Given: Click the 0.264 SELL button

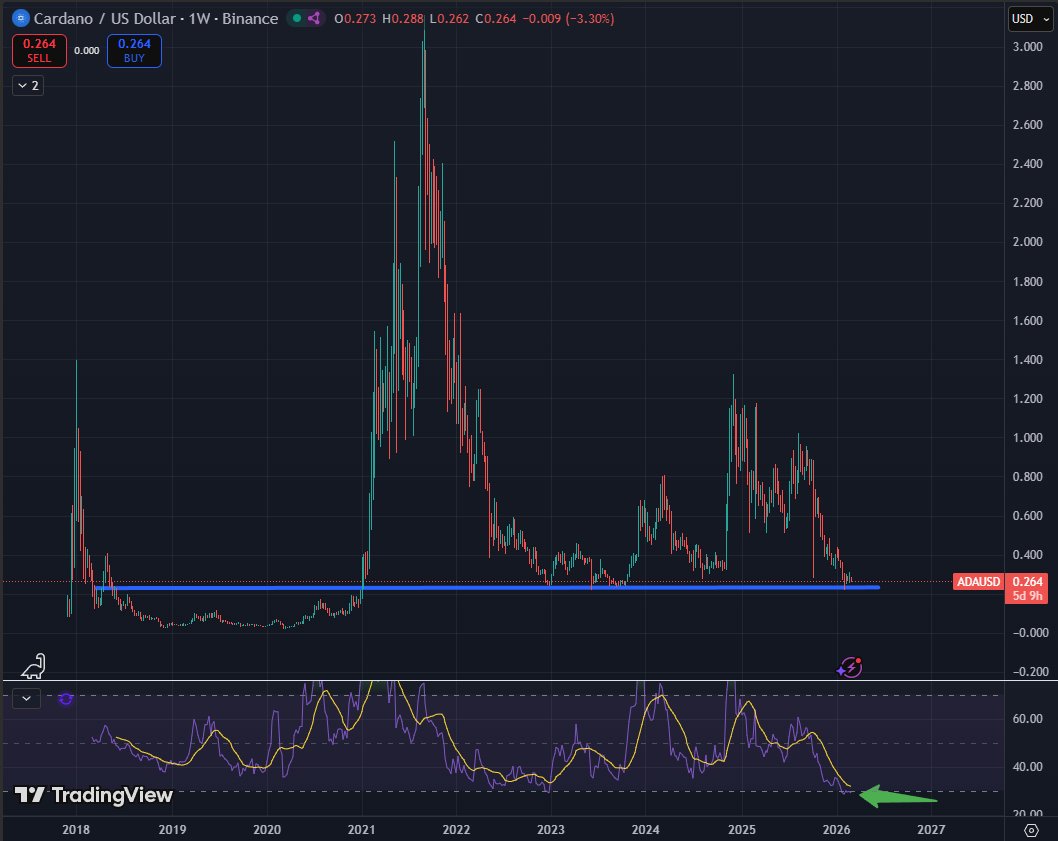Looking at the screenshot, I should click(39, 51).
